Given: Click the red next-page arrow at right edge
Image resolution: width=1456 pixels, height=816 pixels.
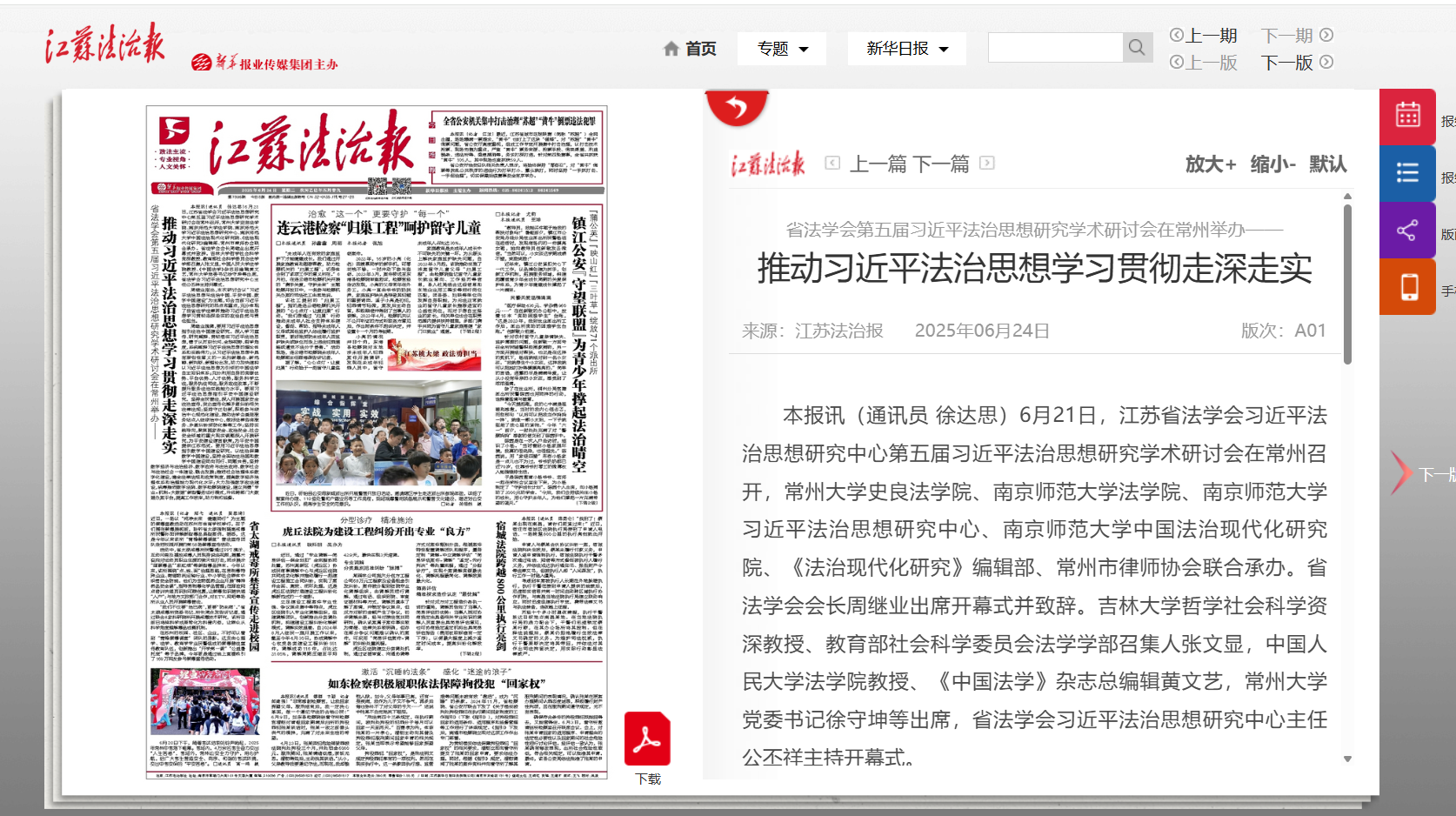Looking at the screenshot, I should [x=1402, y=473].
